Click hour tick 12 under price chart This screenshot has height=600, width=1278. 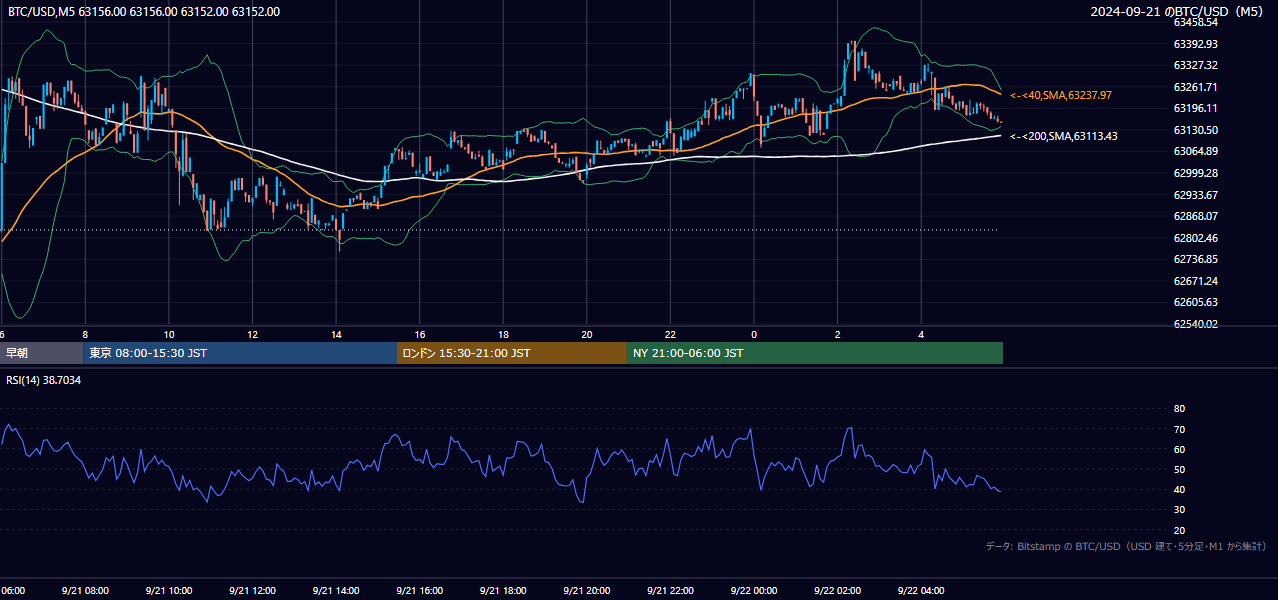253,334
